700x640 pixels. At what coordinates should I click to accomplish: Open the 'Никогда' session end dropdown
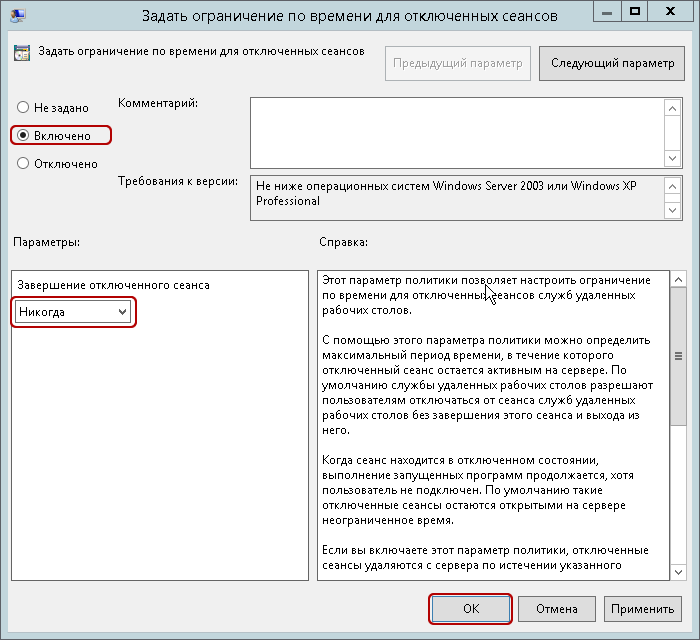(73, 312)
